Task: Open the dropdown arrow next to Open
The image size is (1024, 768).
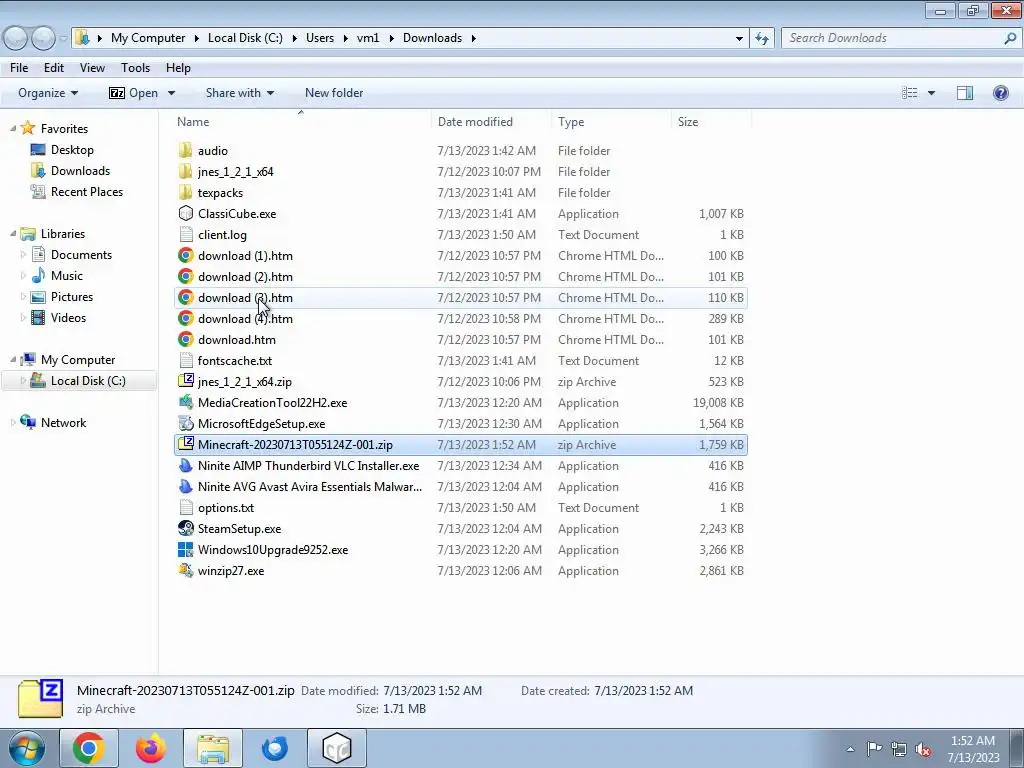Action: pos(172,93)
